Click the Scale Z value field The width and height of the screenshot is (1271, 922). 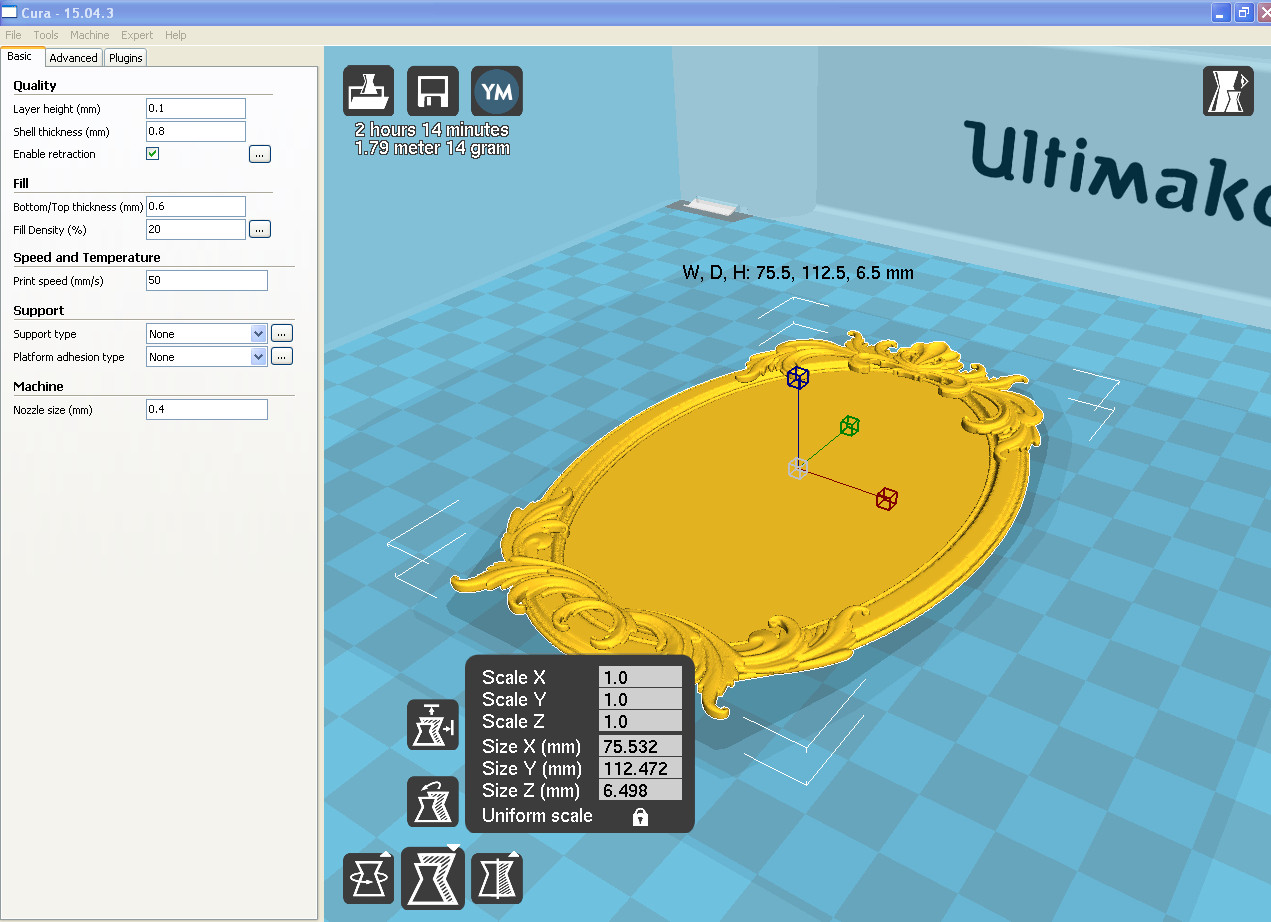tap(640, 721)
